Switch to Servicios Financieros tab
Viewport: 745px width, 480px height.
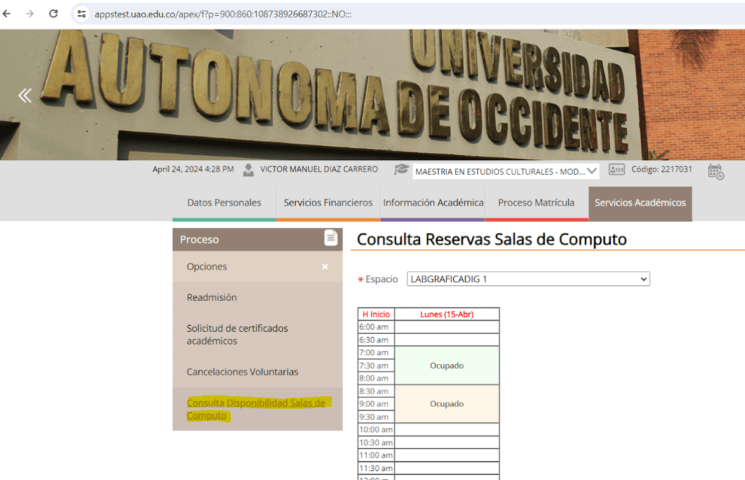point(328,203)
